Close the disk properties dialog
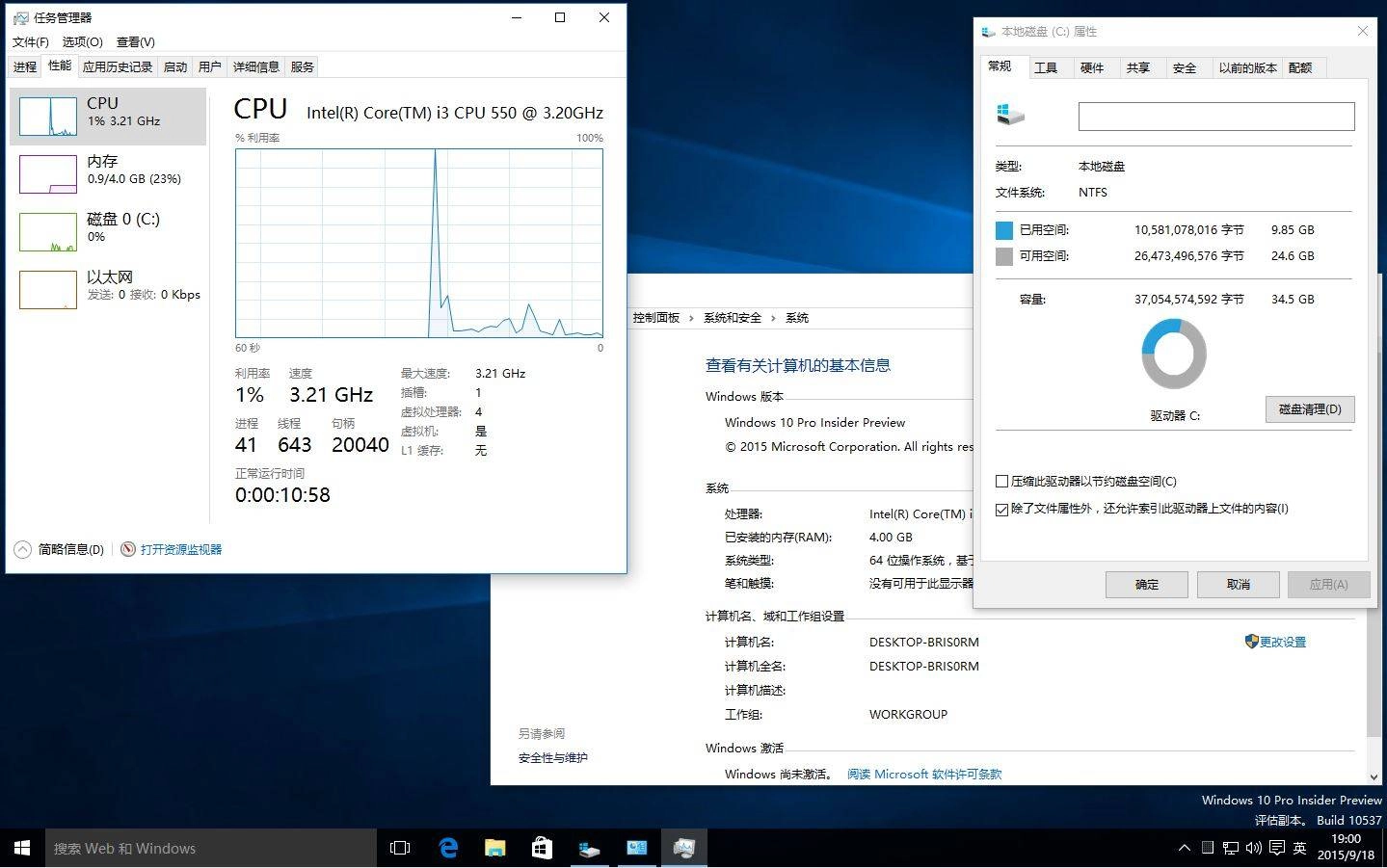Image resolution: width=1387 pixels, height=868 pixels. point(1362,32)
